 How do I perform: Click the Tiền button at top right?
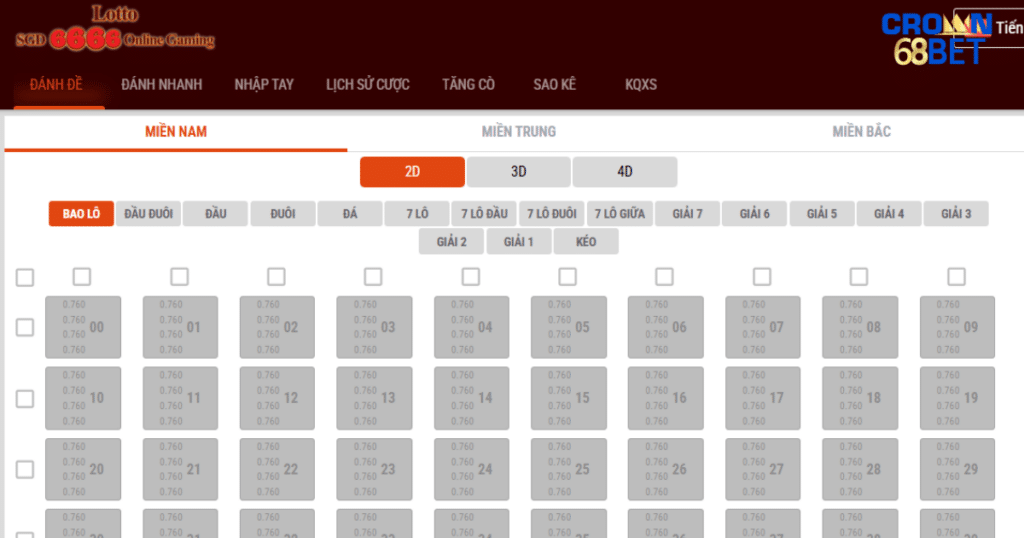[1005, 28]
